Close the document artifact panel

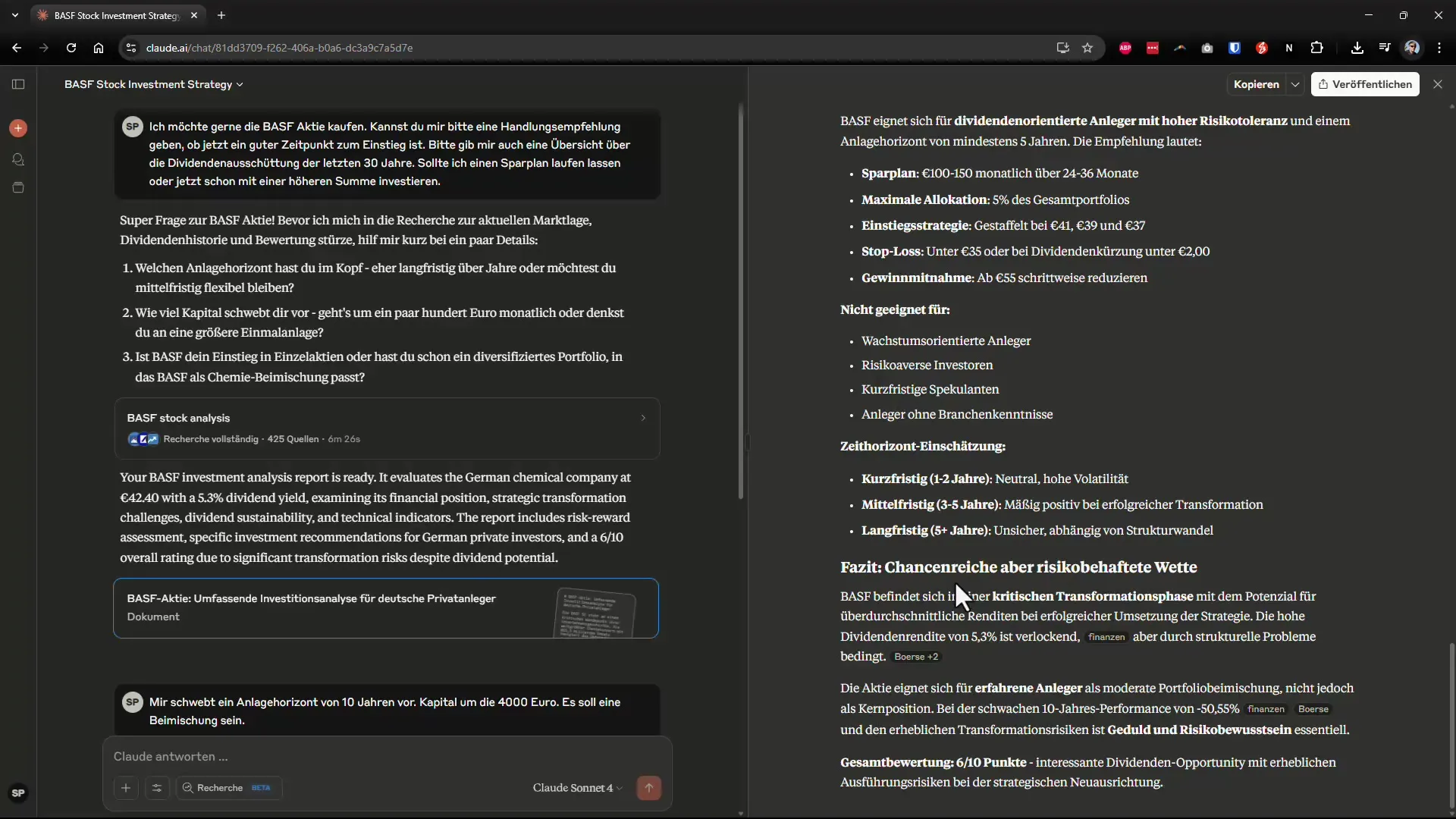pos(1438,84)
